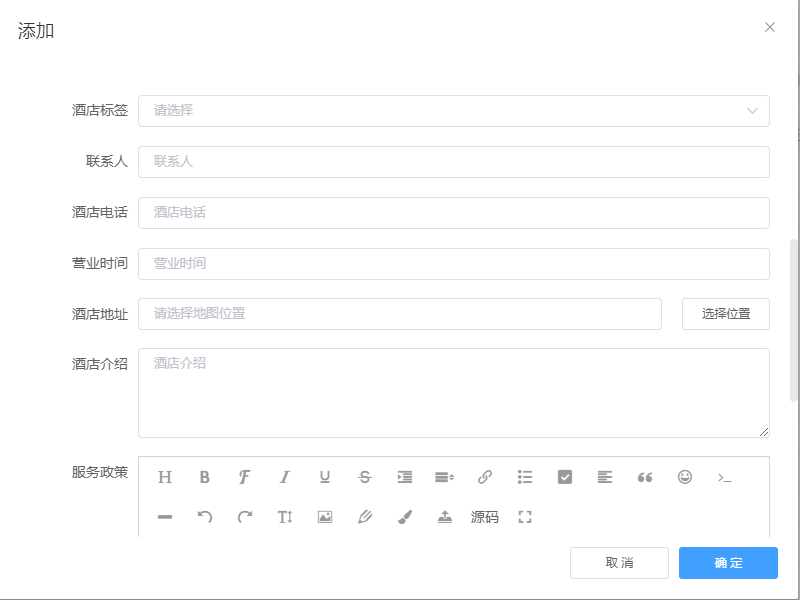Click the 选择位置 button
This screenshot has width=800, height=600.
coord(726,314)
